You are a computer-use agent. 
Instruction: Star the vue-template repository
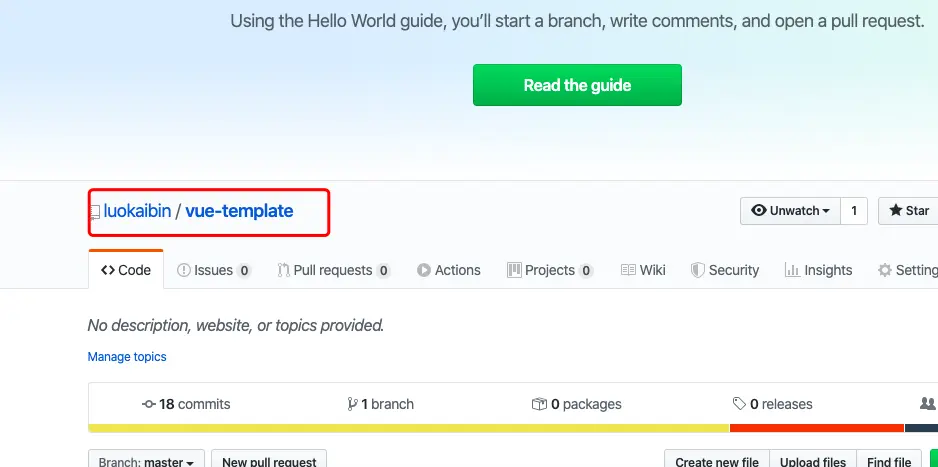(x=908, y=210)
